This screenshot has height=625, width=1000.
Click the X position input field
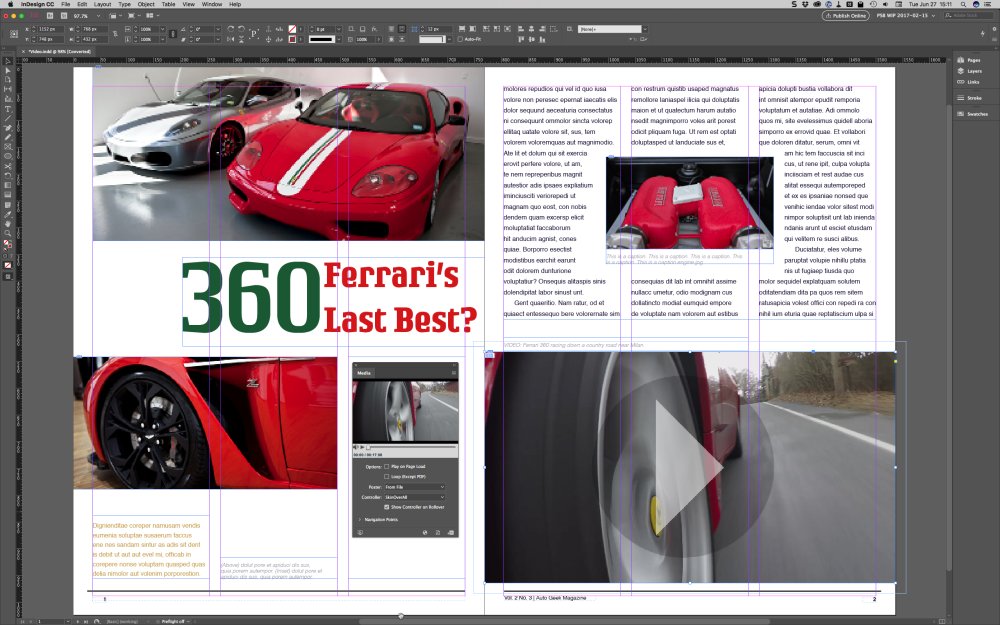(x=50, y=29)
